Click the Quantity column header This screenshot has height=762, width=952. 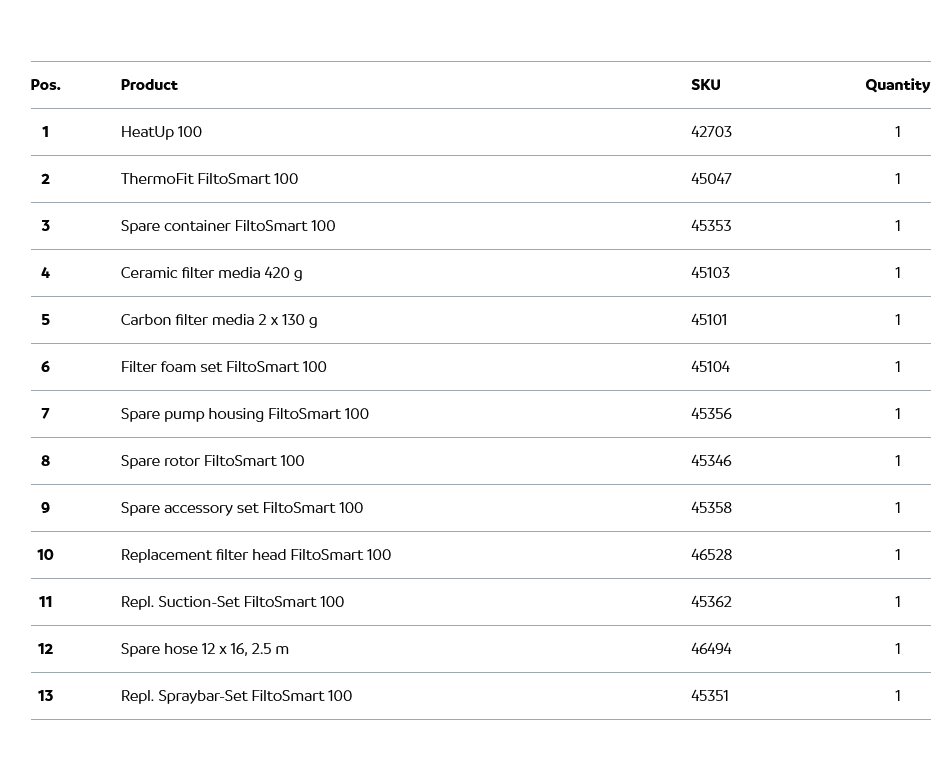coord(897,85)
